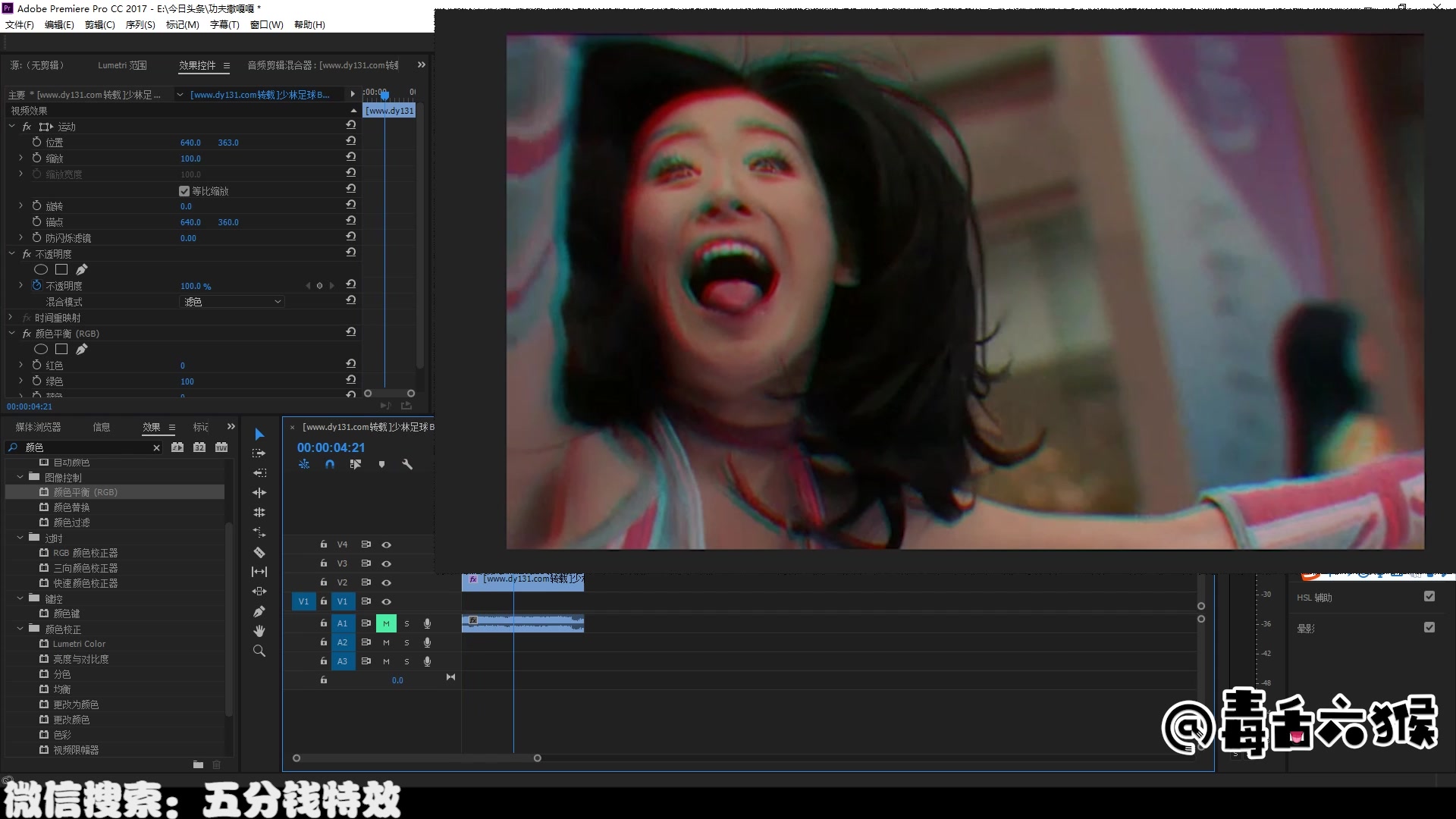Select the Track Select Forward tool
This screenshot has width=1456, height=819.
259,453
